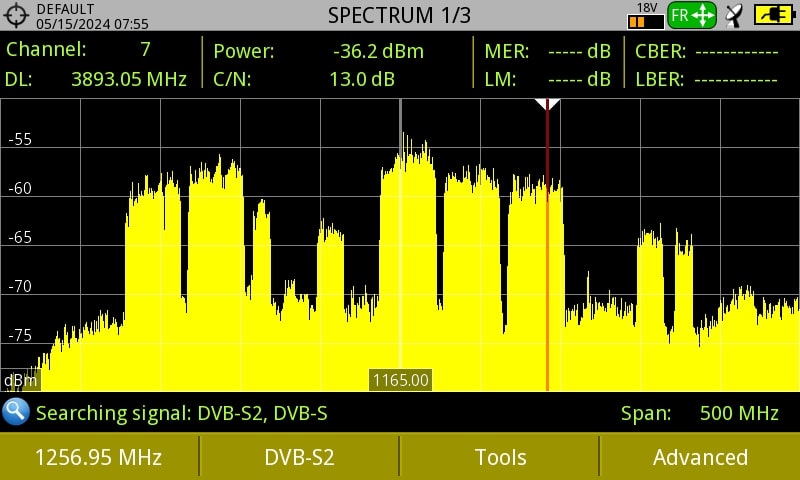
Task: Tap the 18V battery supply indicator
Action: click(646, 16)
